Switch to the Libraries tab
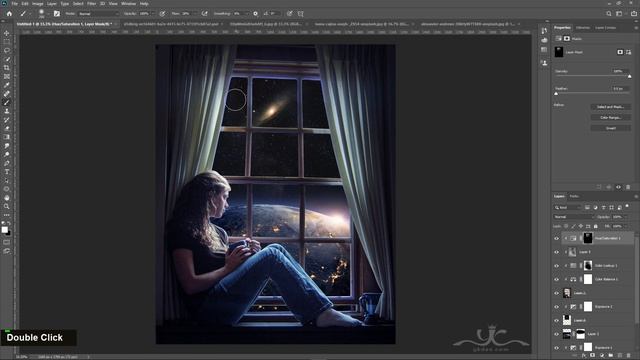Screen dimensions: 640x360 click(583, 28)
